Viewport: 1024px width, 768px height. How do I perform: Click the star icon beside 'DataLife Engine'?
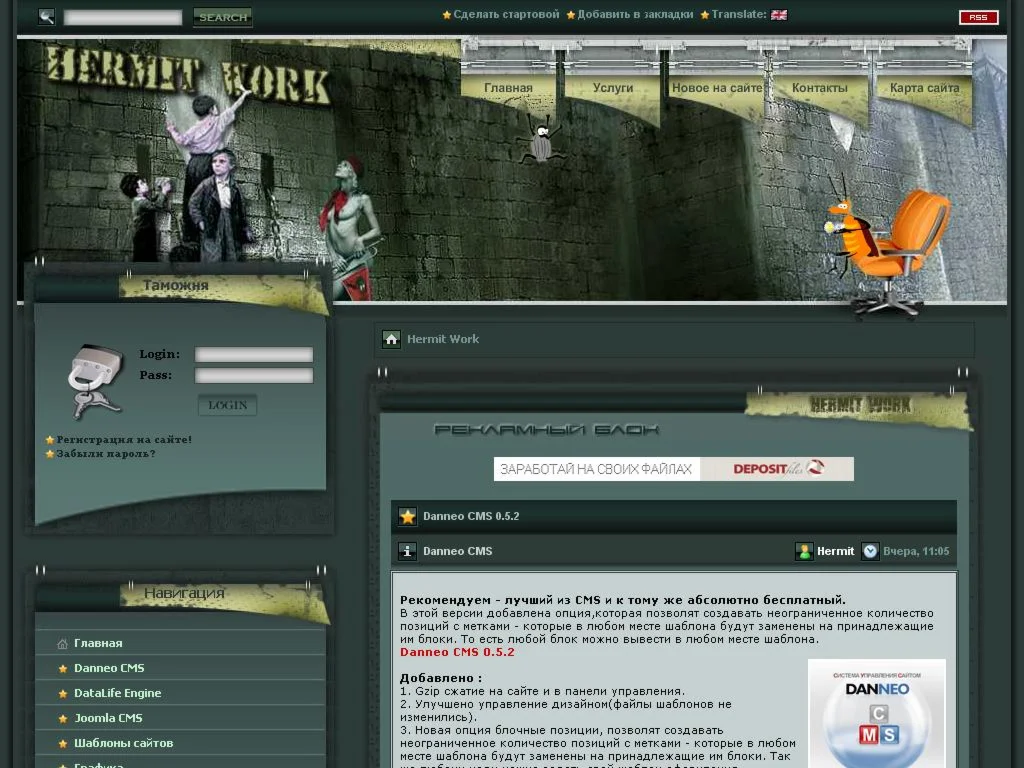coord(63,694)
